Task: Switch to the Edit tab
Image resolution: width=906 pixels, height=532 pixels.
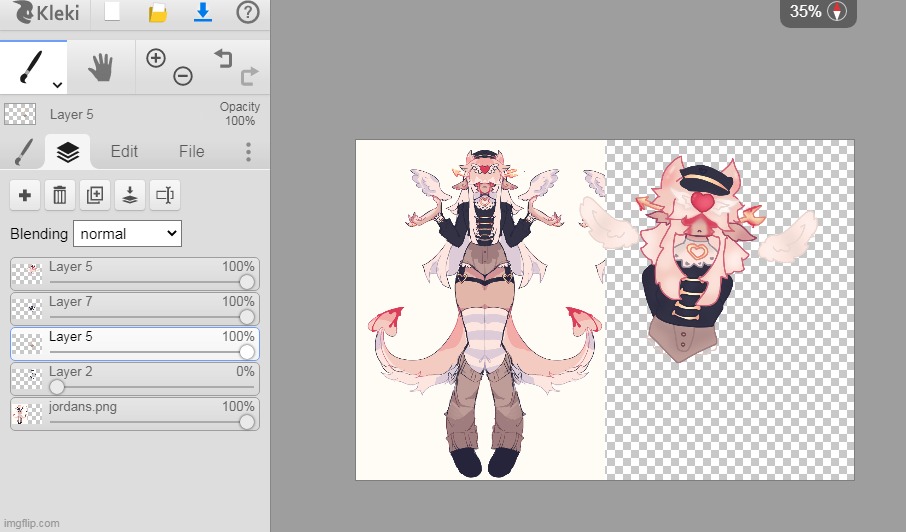Action: (x=124, y=152)
